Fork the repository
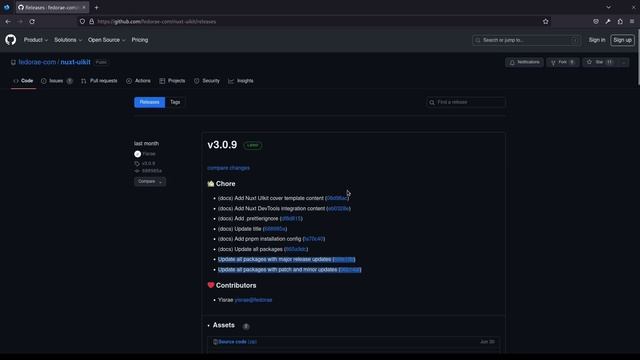This screenshot has width=640, height=360. tap(563, 62)
